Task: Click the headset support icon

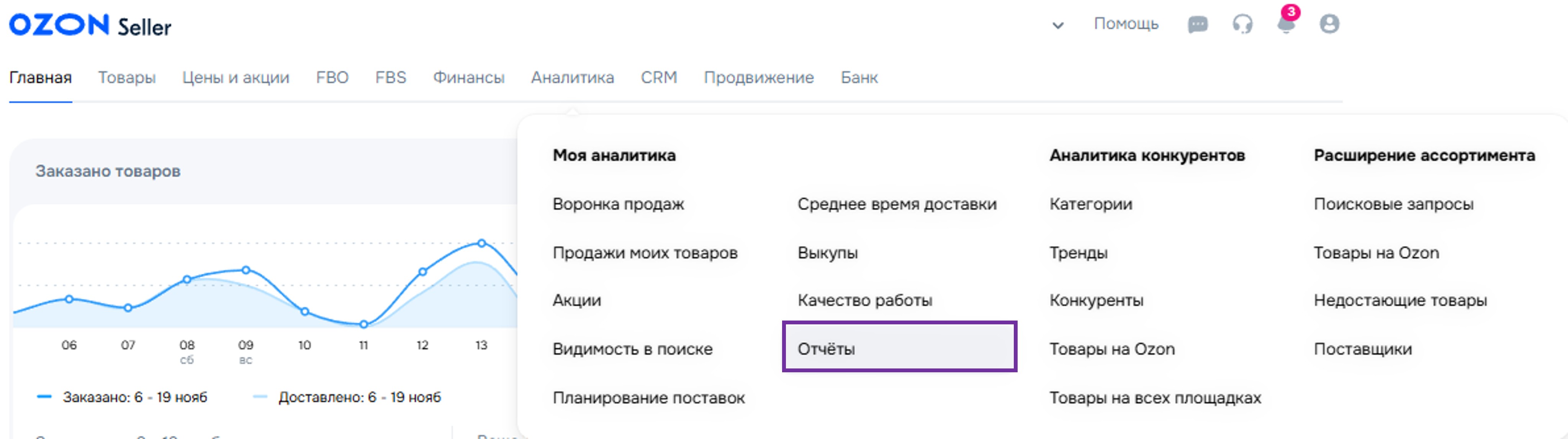Action: (x=1242, y=25)
